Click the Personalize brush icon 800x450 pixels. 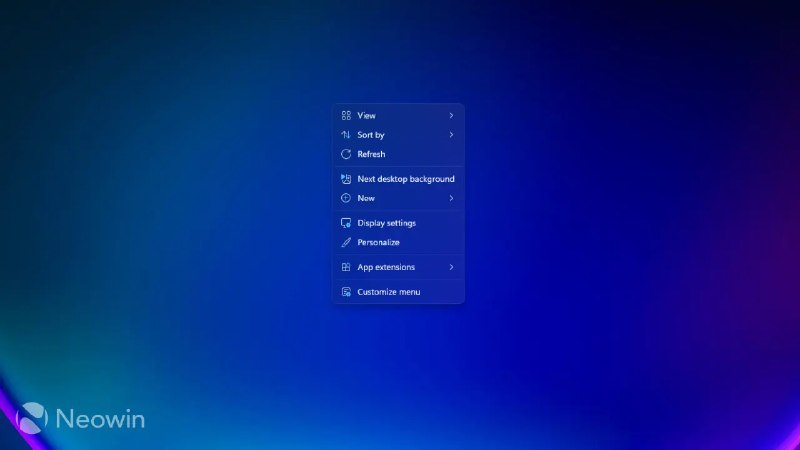(x=346, y=242)
